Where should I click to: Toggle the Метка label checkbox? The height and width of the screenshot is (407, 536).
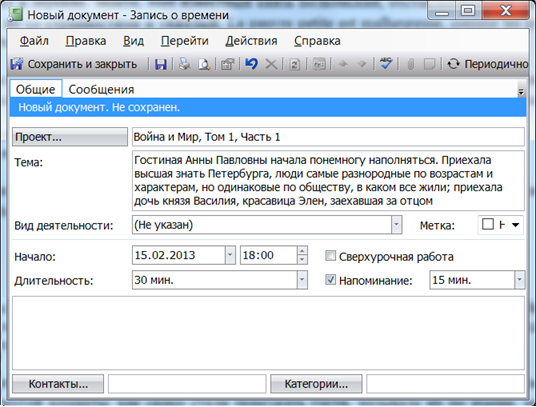488,225
